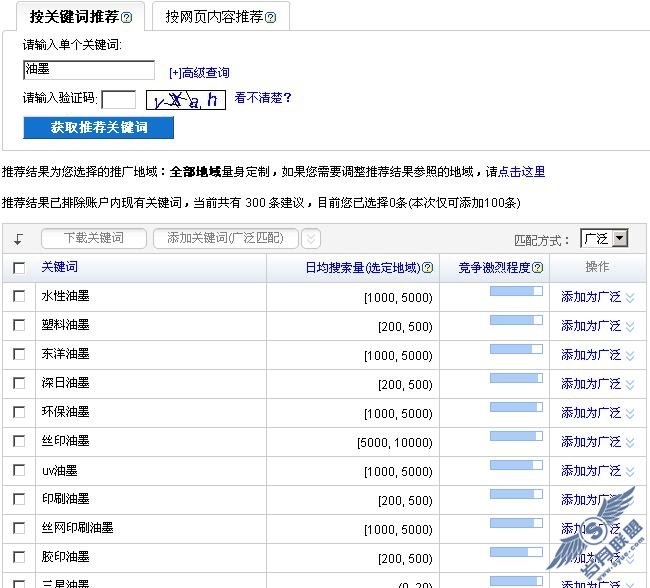Image resolution: width=650 pixels, height=588 pixels.
Task: Click competition level bar for 东洋油墨
Action: click(516, 349)
